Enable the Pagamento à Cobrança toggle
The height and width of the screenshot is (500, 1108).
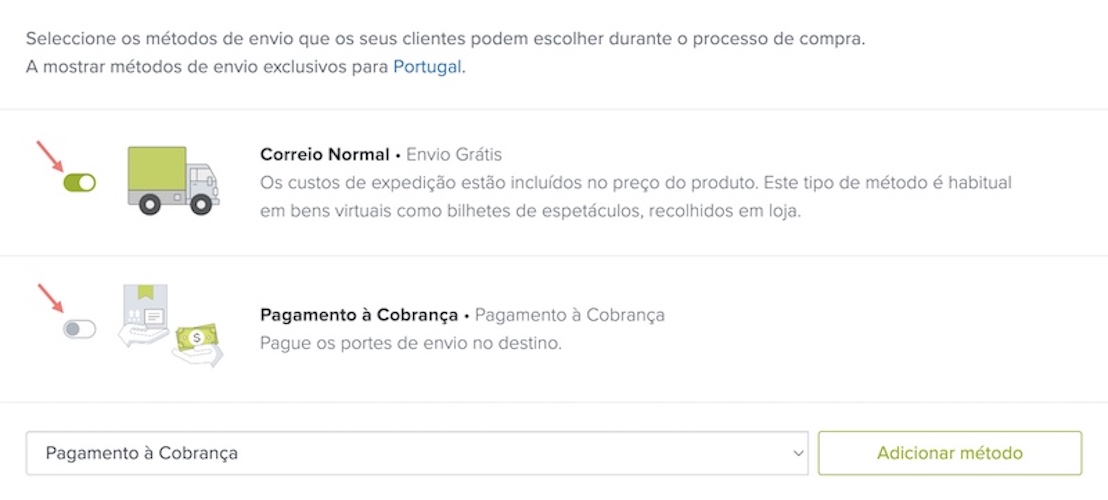coord(79,329)
